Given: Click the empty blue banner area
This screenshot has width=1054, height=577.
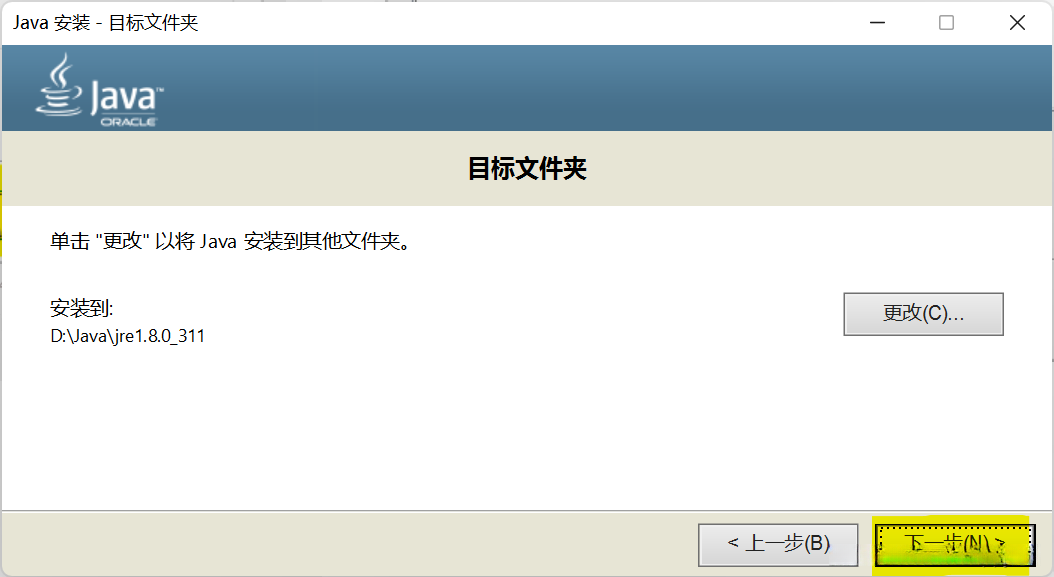Looking at the screenshot, I should (605, 87).
